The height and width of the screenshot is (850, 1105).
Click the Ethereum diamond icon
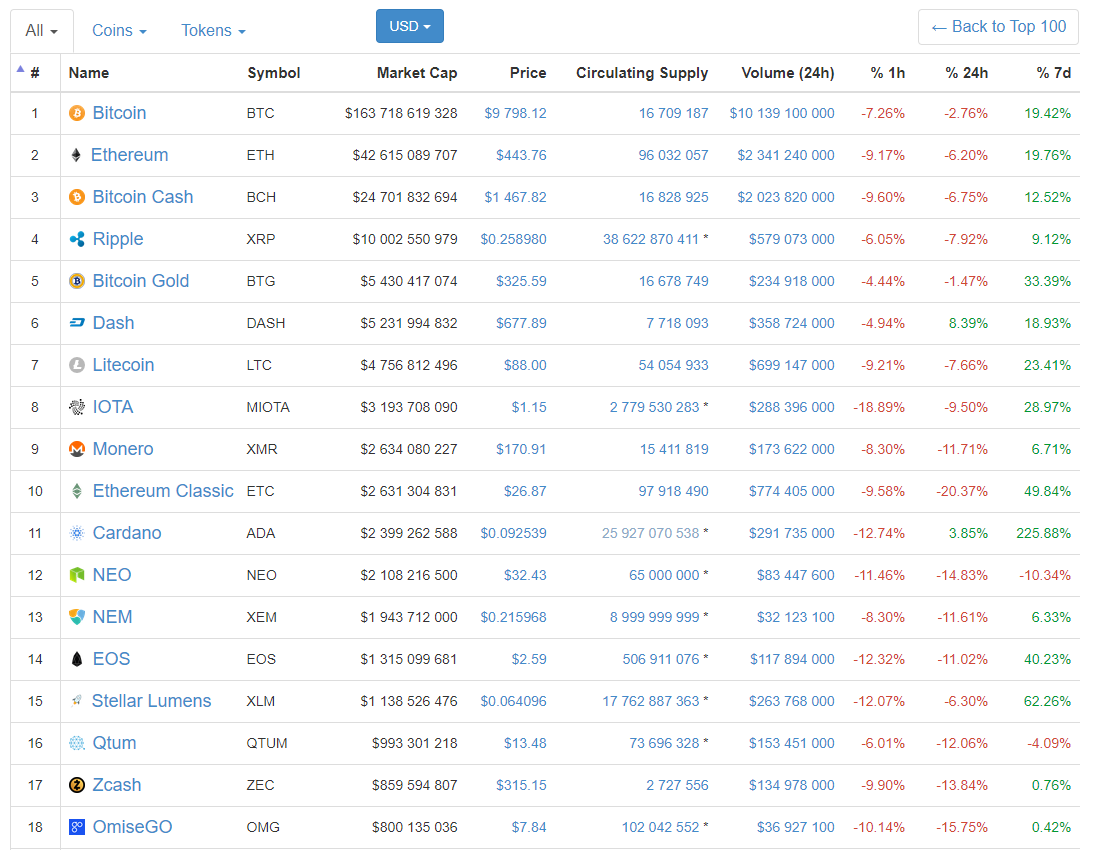click(x=76, y=155)
